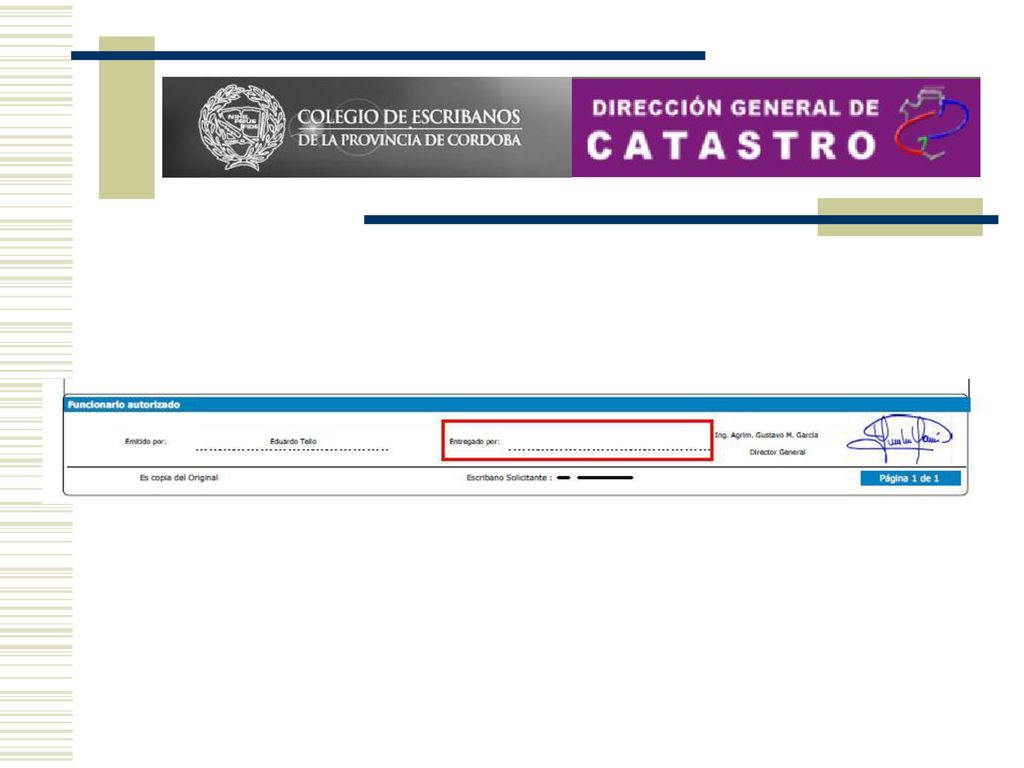Click the Catastro province map logo
This screenshot has width=1024, height=768.
pyautogui.click(x=931, y=123)
